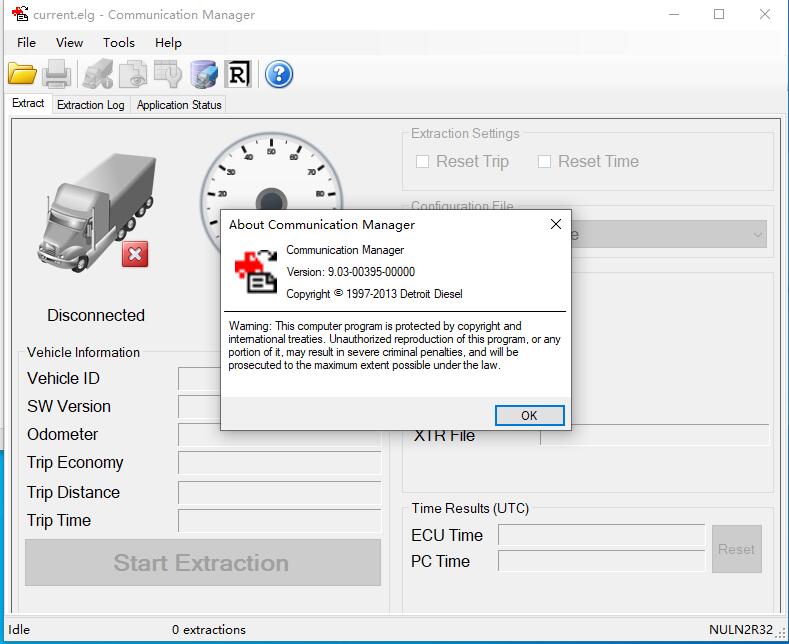789x644 pixels.
Task: Click the Start Extraction button
Action: tap(203, 562)
